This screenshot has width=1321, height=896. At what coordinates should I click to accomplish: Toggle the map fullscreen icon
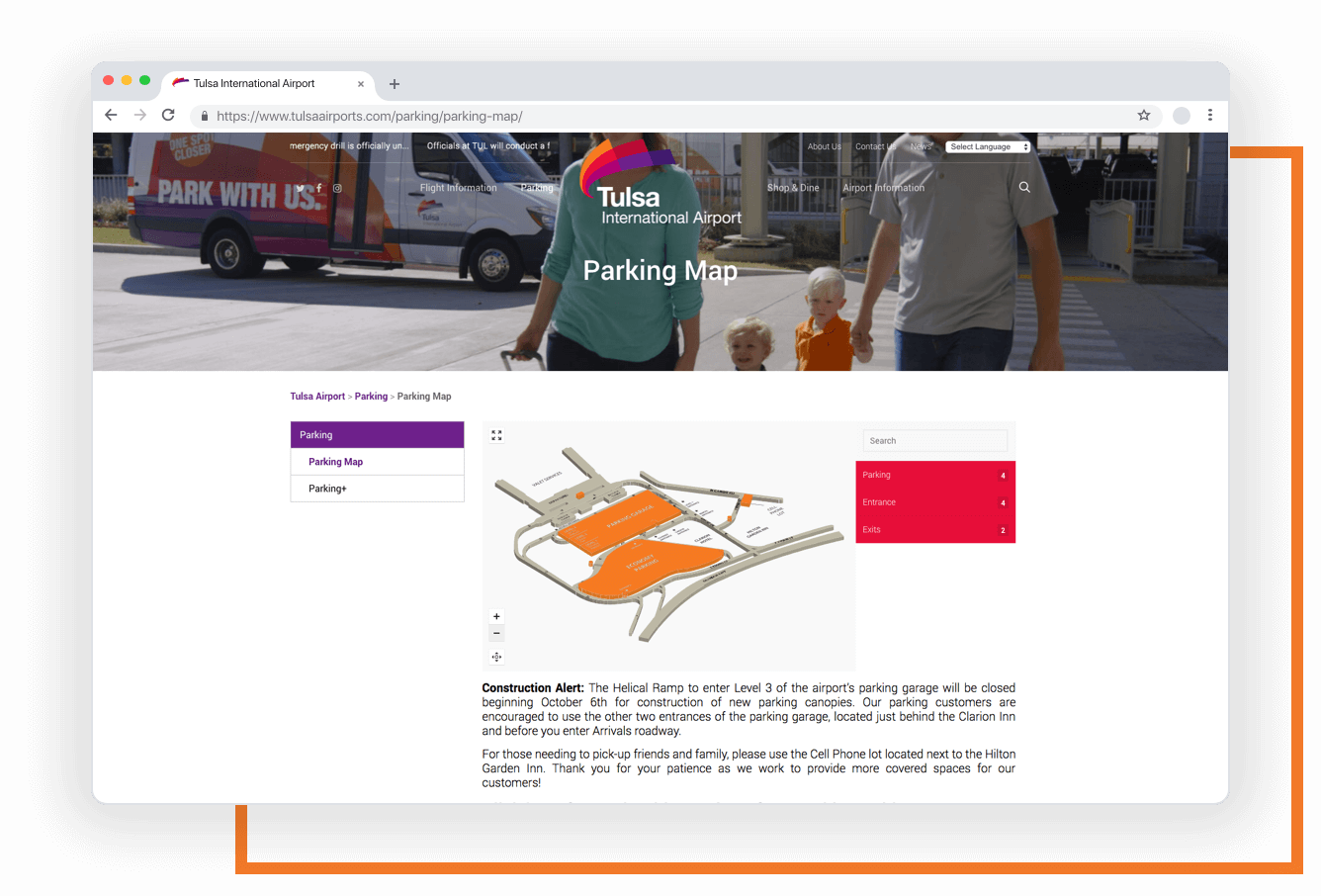(496, 435)
